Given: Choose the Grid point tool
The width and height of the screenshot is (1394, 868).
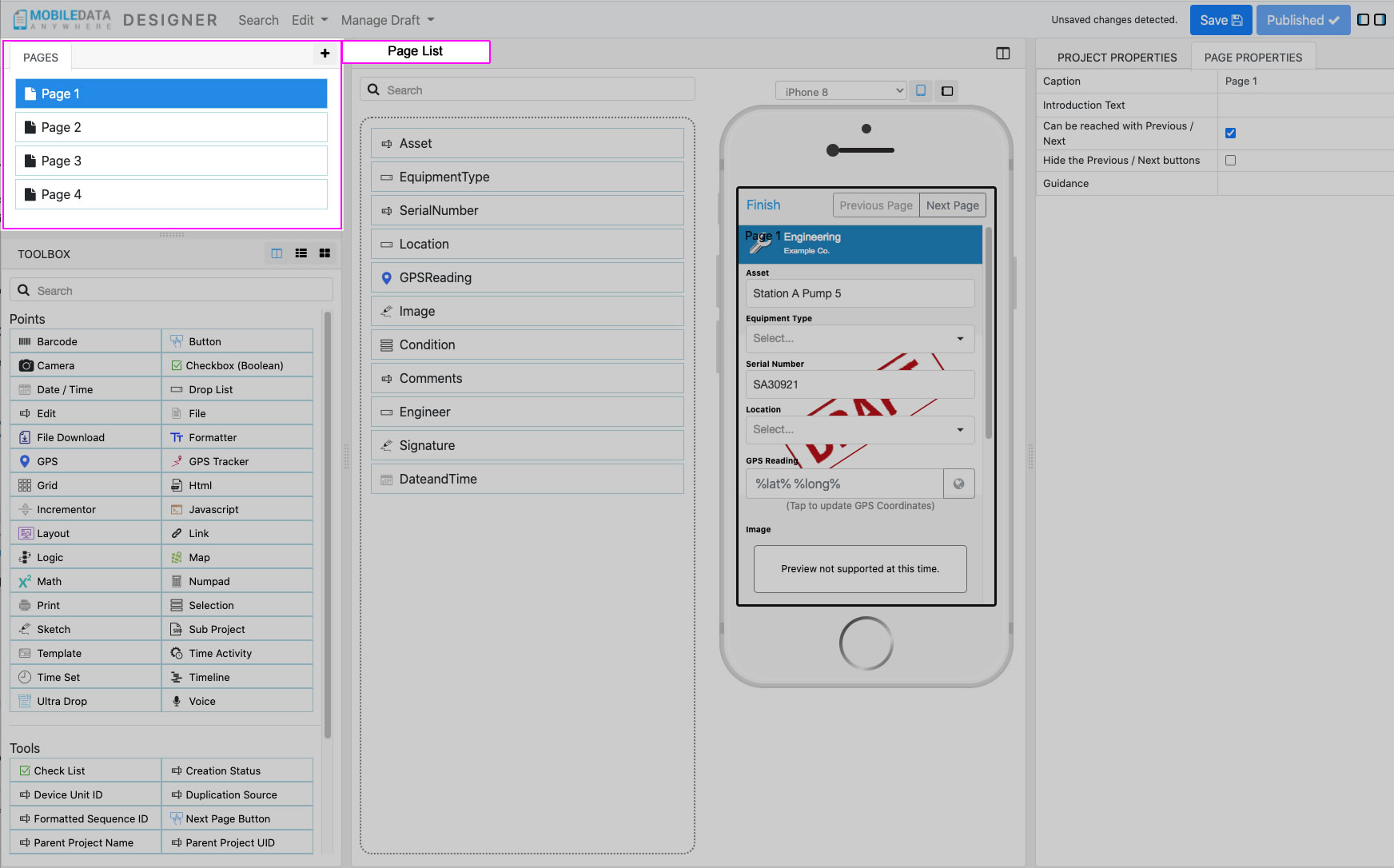Looking at the screenshot, I should click(x=86, y=485).
